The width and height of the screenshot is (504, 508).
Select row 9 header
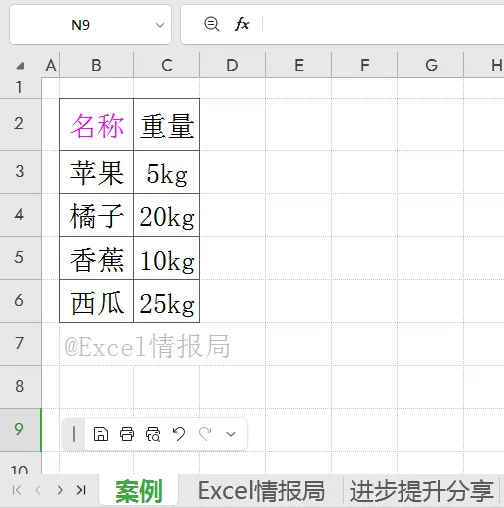[20, 430]
